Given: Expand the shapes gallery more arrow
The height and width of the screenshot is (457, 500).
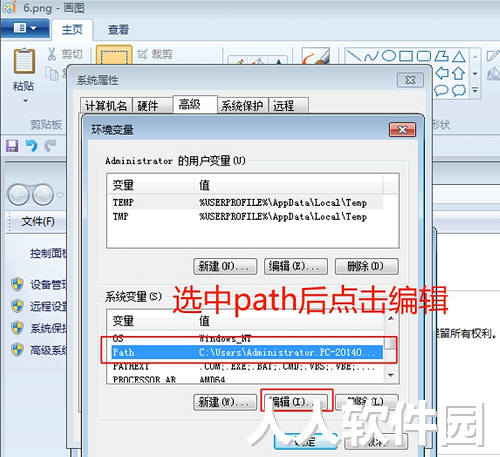Looking at the screenshot, I should (475, 90).
